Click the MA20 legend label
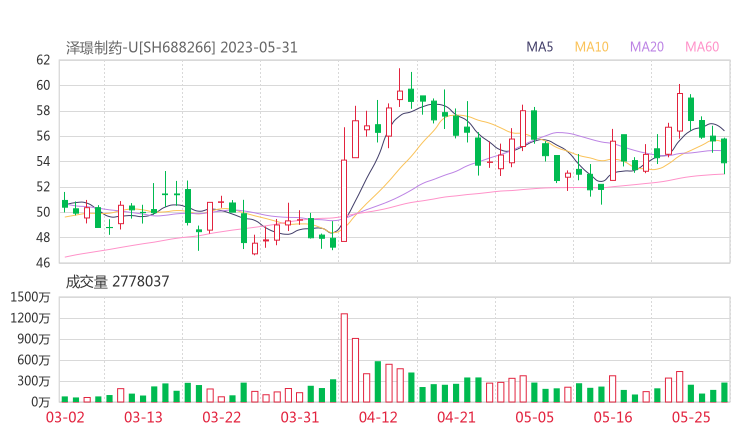The width and height of the screenshot is (740, 440). click(647, 47)
